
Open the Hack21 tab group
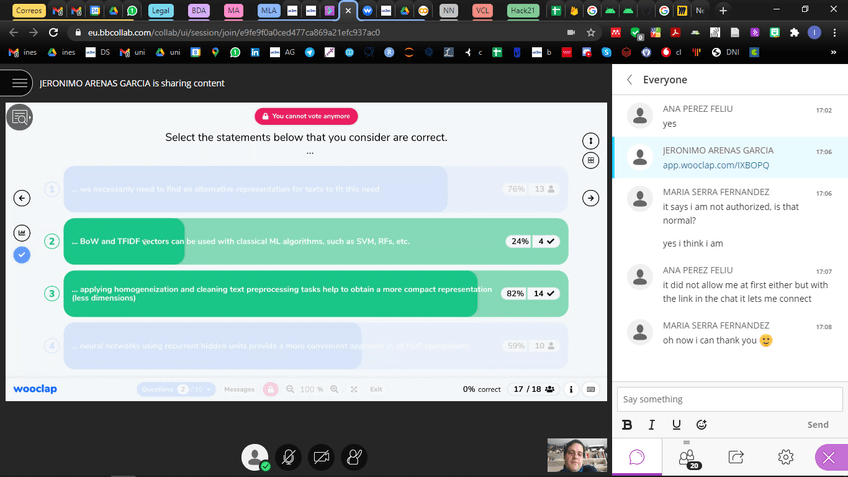click(x=522, y=10)
